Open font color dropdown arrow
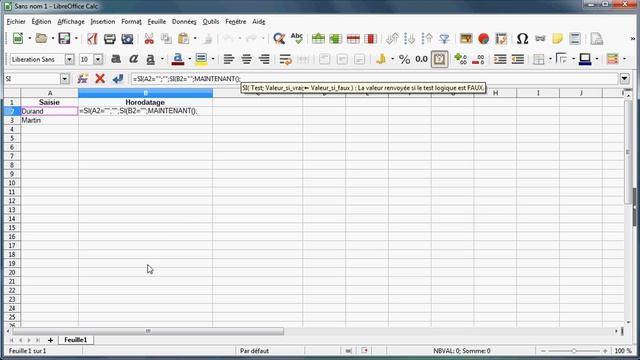The width and height of the screenshot is (640, 360). tap(189, 59)
